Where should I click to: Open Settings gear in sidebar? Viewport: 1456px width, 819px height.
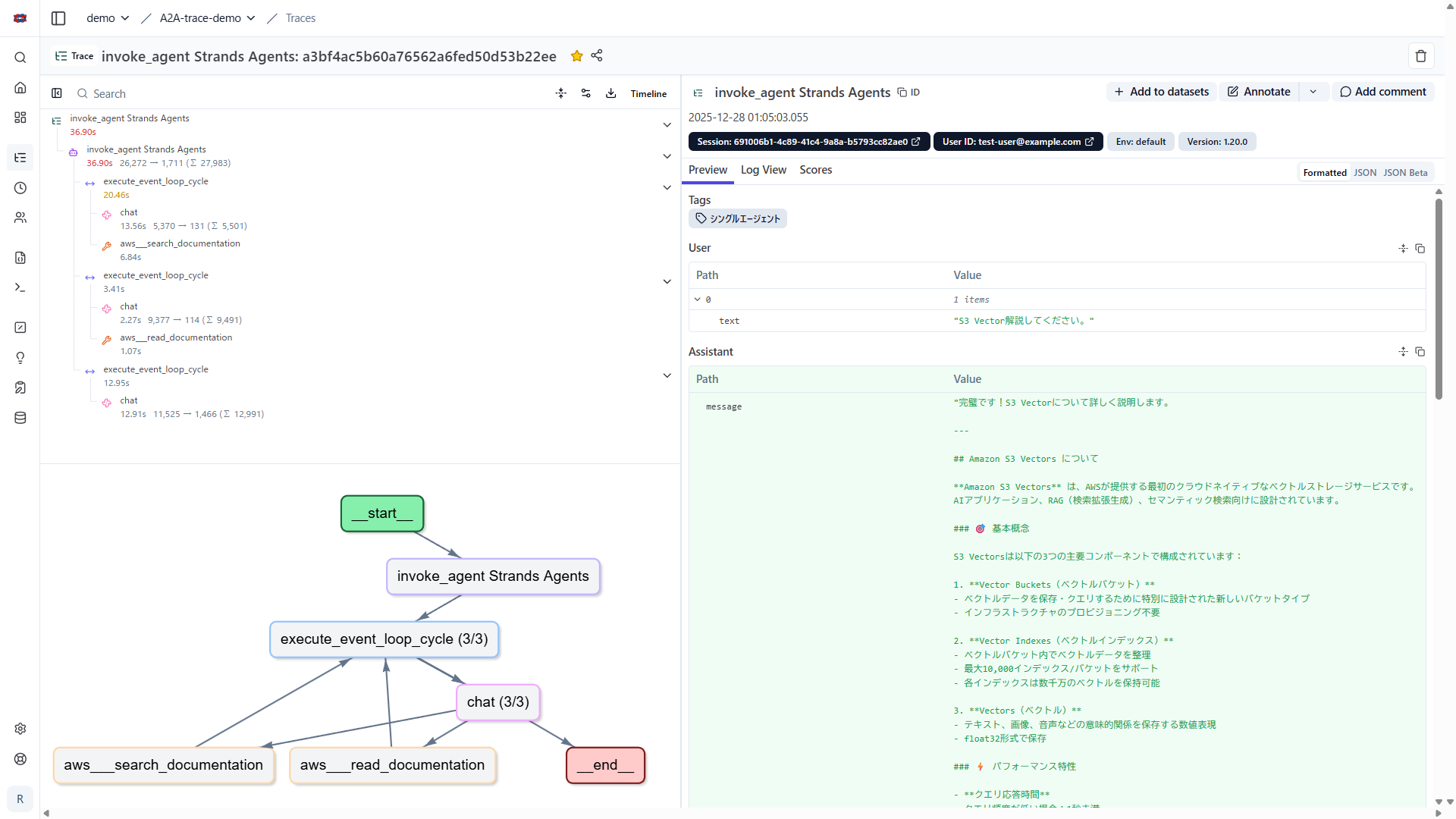pyautogui.click(x=20, y=729)
